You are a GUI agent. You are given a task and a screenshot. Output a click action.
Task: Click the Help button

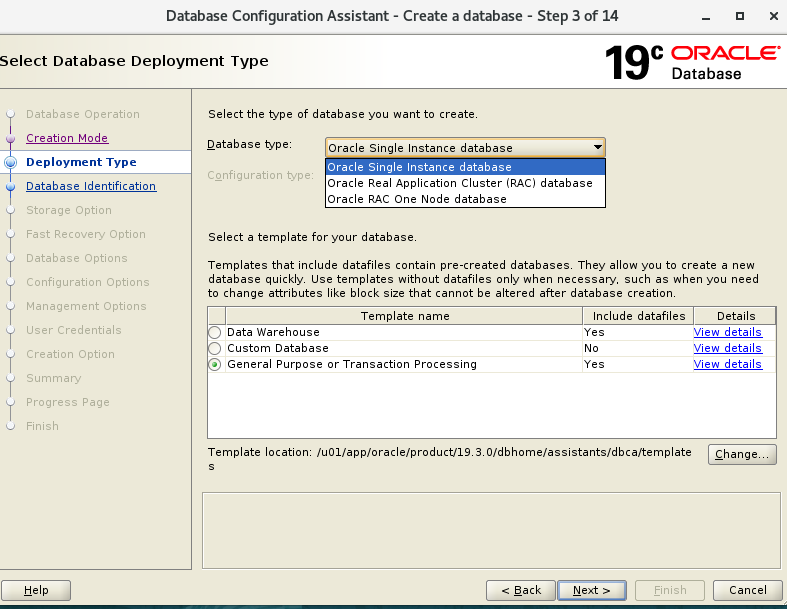(x=36, y=590)
